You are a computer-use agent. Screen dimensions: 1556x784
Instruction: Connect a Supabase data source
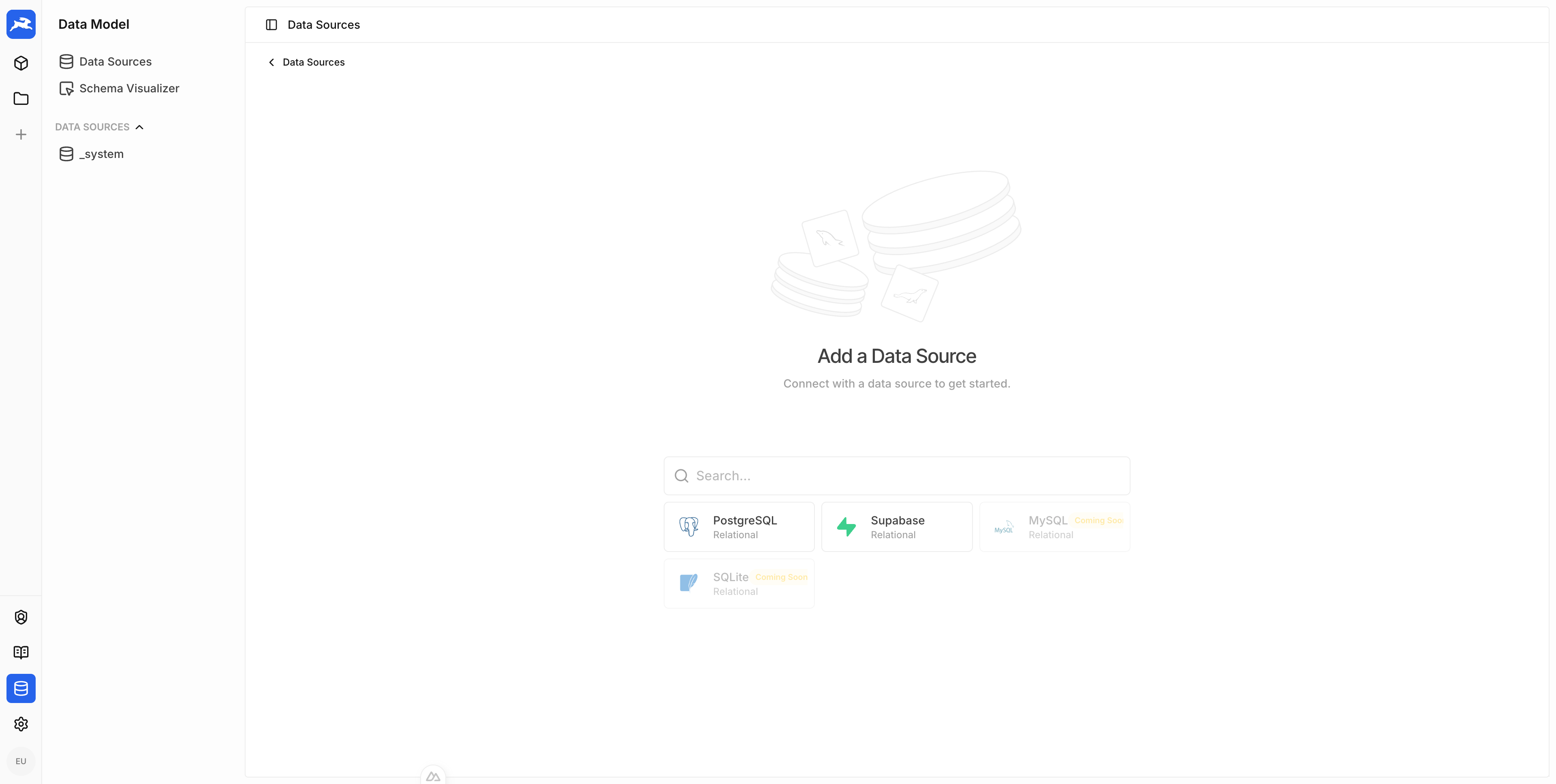point(896,526)
